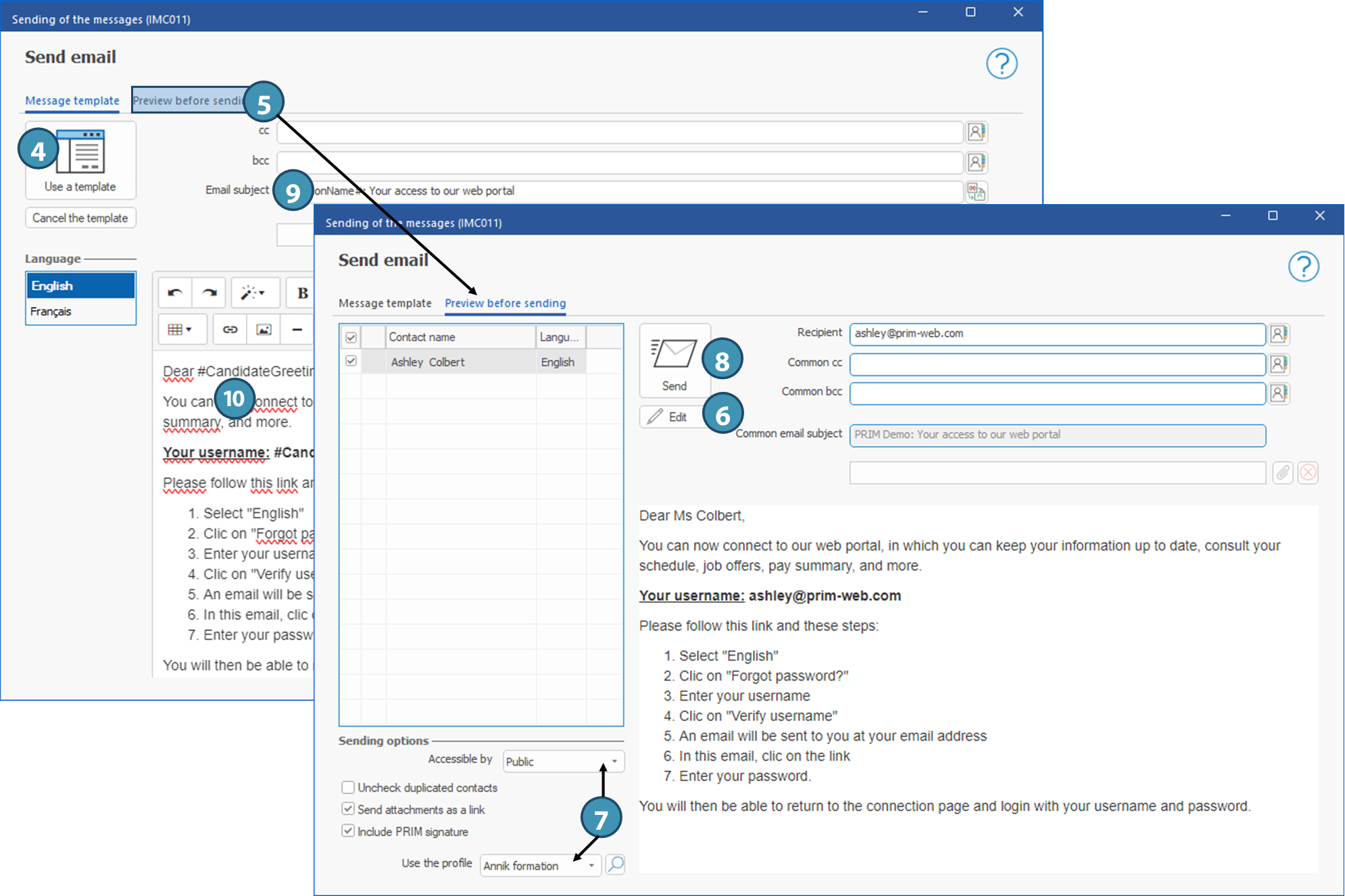Open the Message template tab
This screenshot has height=896, width=1345.
[385, 303]
